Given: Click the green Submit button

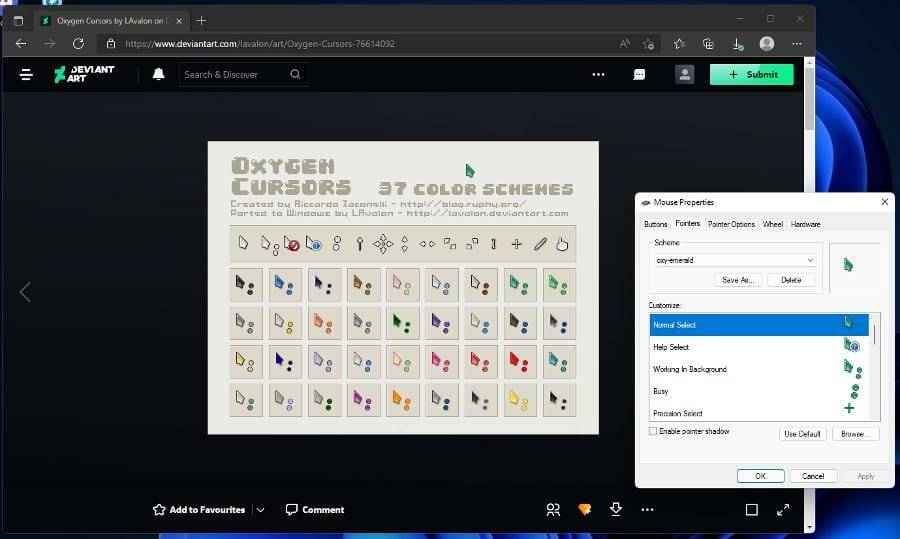Looking at the screenshot, I should (x=751, y=74).
